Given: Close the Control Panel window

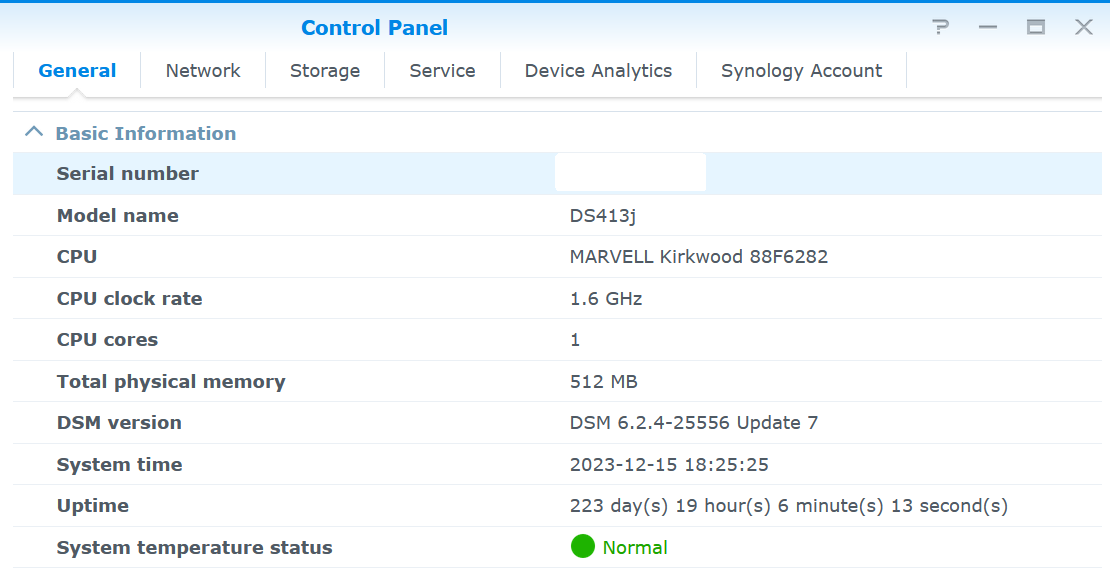Looking at the screenshot, I should 1084,27.
